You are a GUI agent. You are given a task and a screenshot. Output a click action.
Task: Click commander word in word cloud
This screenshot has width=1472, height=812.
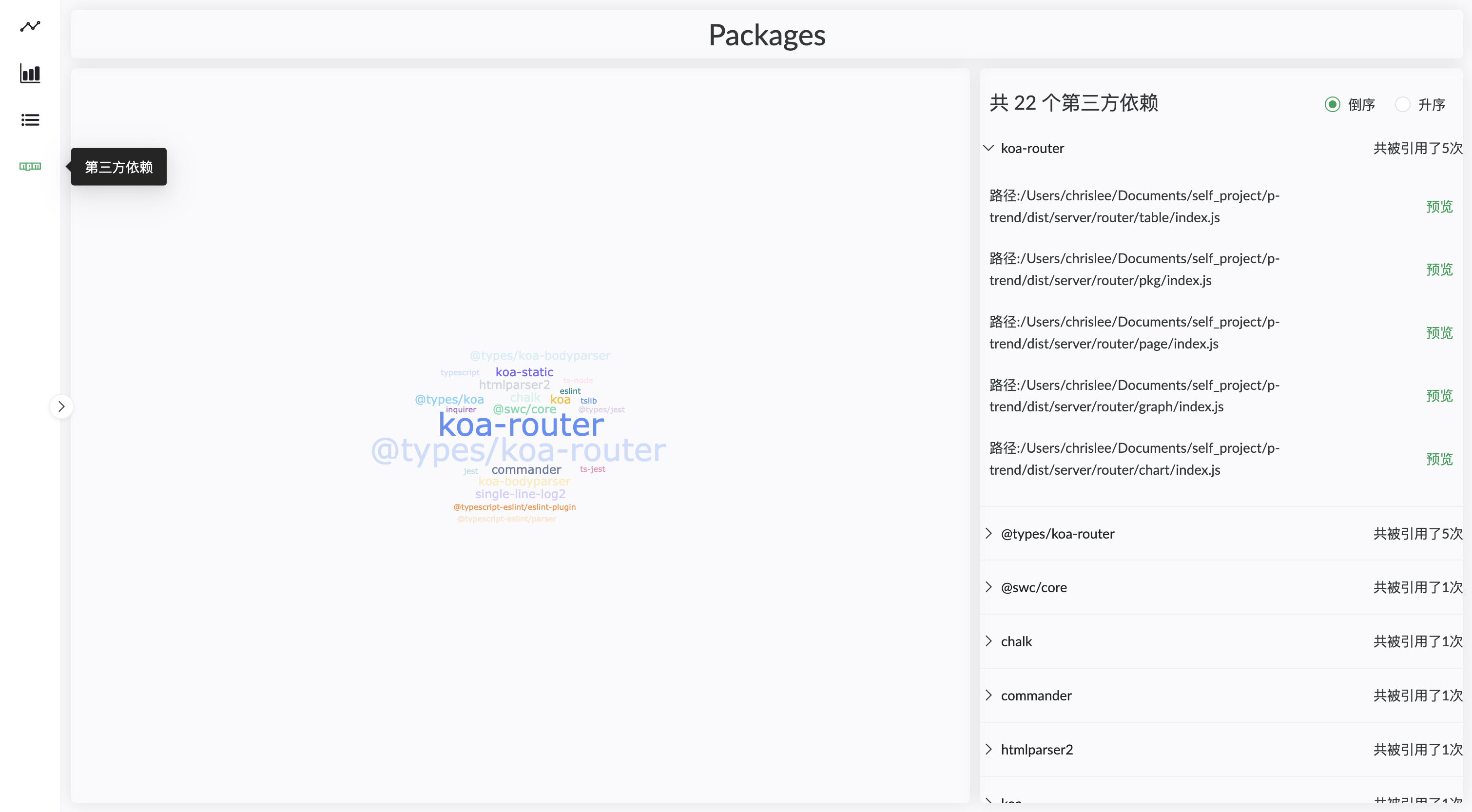tap(526, 470)
